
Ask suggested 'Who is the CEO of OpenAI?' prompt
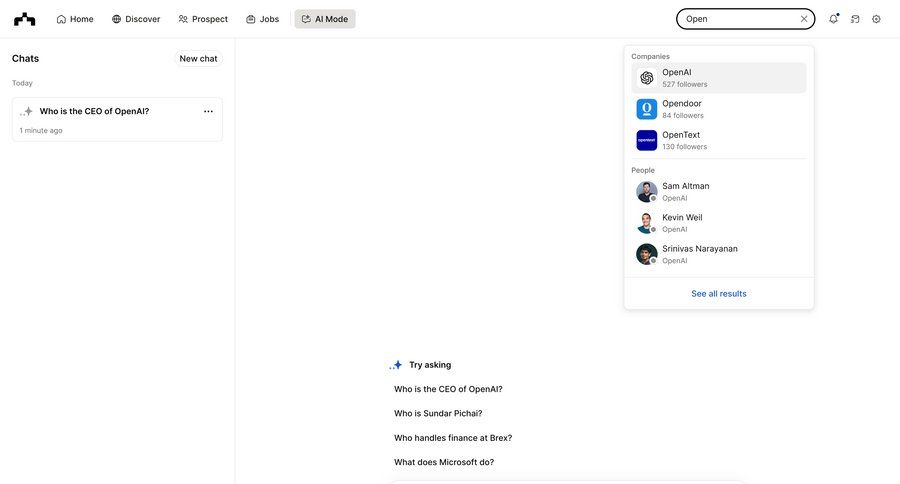[448, 389]
